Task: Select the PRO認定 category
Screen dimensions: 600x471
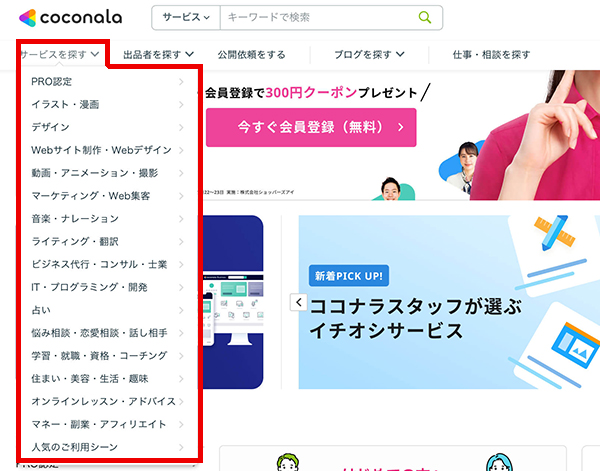Action: coord(107,81)
